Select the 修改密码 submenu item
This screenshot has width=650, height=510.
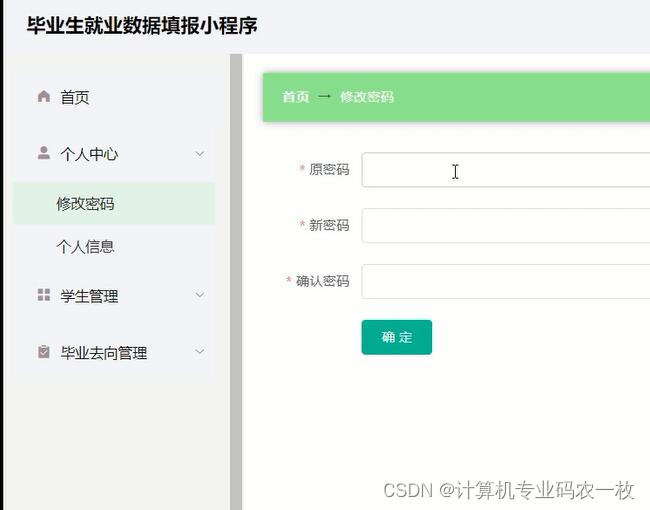tap(114, 203)
